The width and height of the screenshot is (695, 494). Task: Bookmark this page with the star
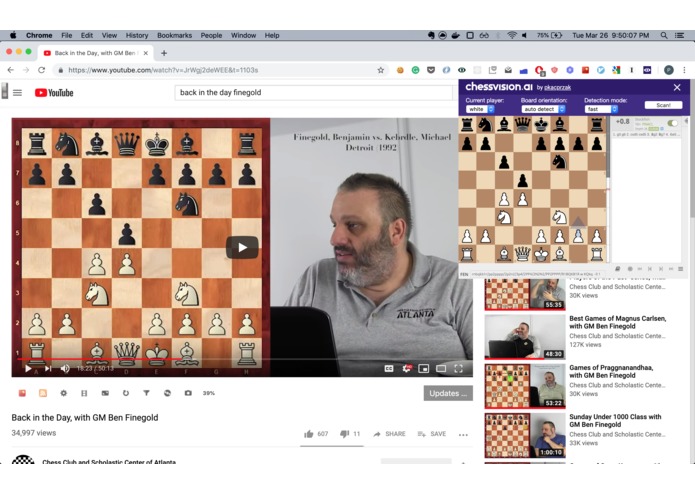[380, 70]
